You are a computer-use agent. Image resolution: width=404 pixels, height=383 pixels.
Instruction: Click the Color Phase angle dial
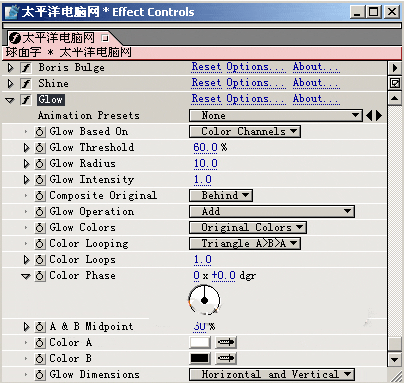204,300
